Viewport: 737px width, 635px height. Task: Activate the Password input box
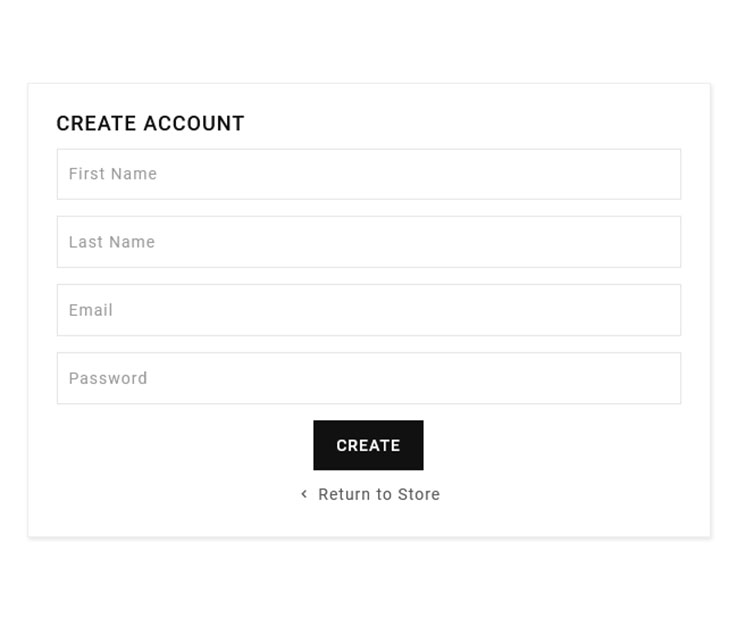(368, 378)
